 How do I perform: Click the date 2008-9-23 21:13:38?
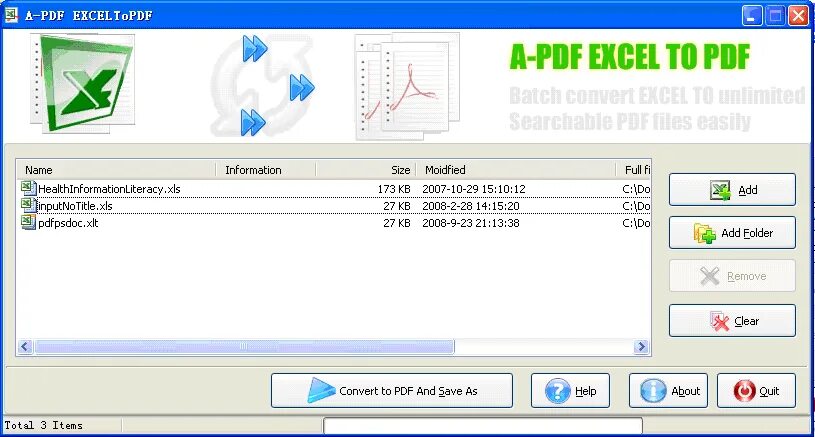click(470, 223)
